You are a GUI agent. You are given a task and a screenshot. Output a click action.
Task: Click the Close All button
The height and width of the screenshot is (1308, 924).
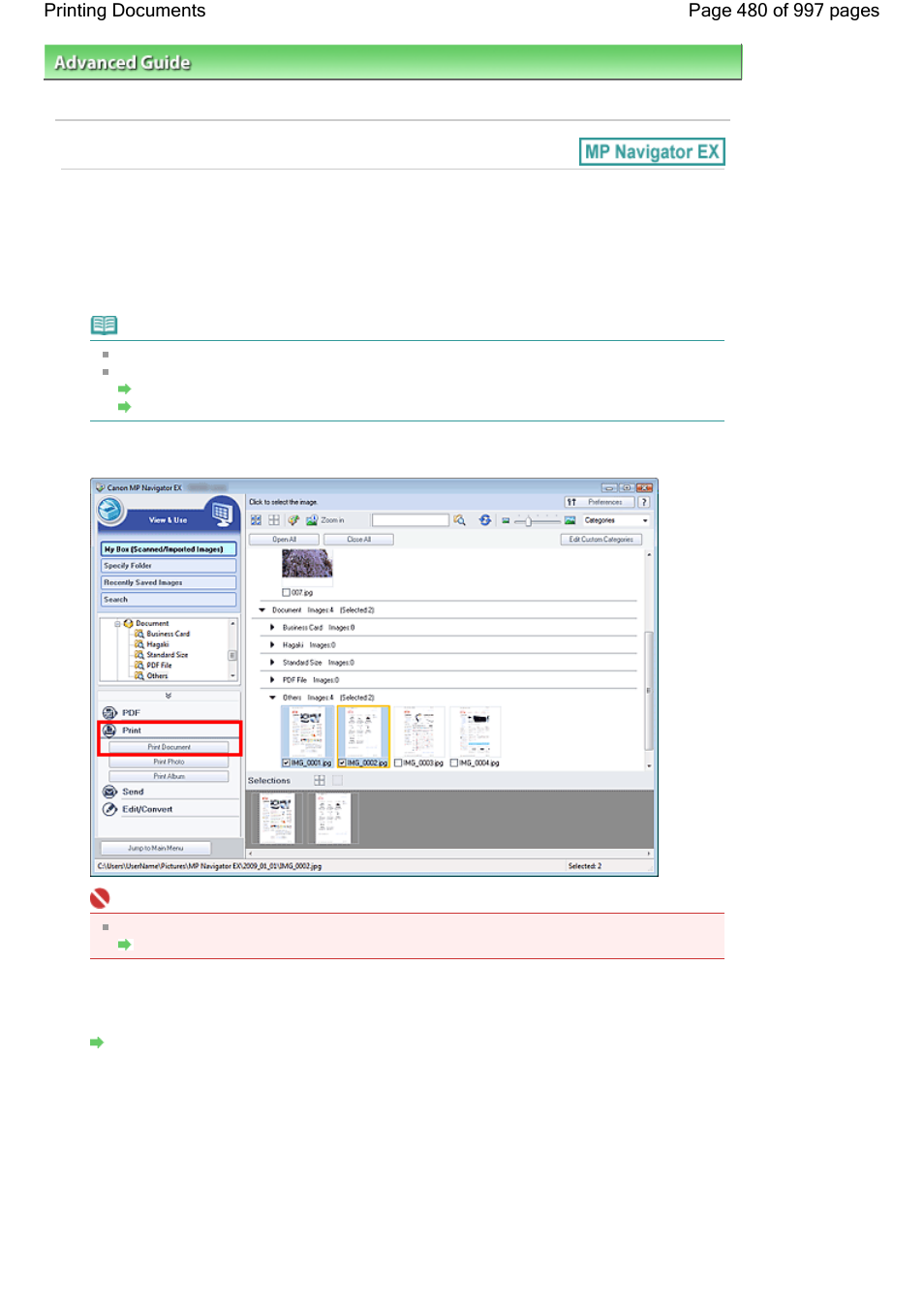click(x=358, y=540)
